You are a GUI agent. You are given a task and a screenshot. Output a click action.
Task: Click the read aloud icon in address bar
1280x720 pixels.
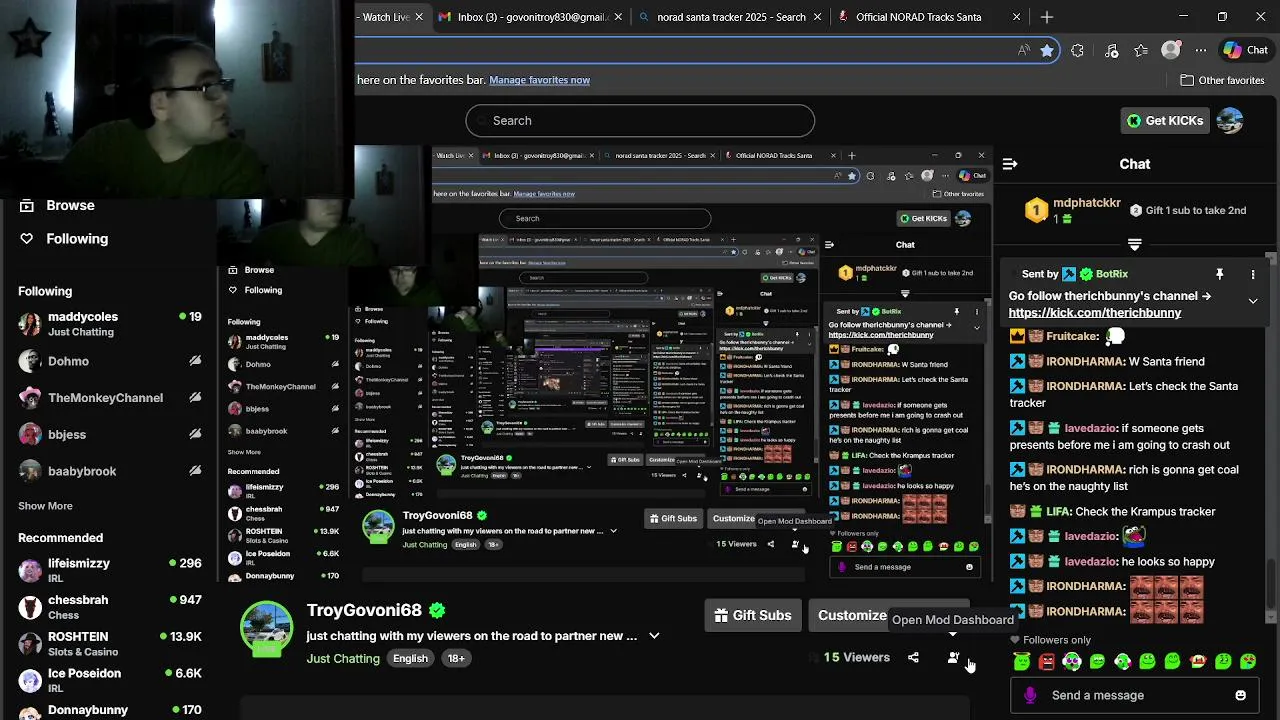coord(1023,50)
